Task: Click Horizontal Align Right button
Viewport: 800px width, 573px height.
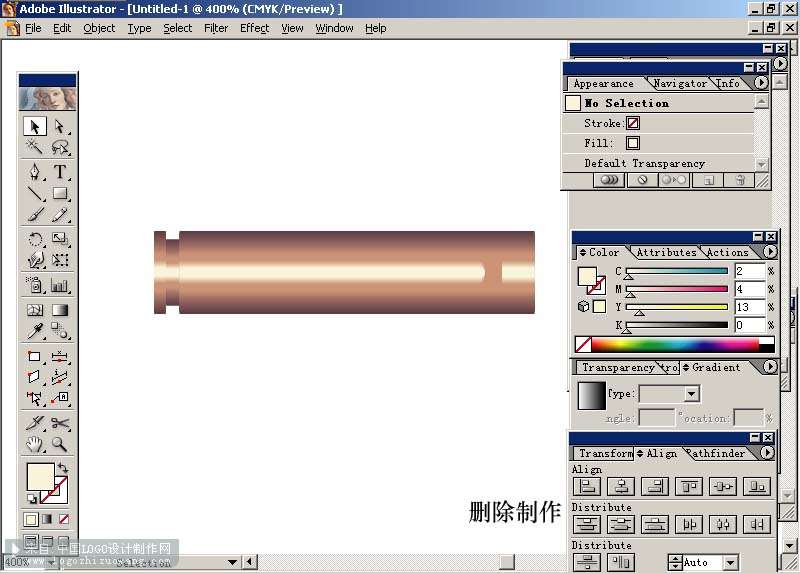Action: coord(655,486)
